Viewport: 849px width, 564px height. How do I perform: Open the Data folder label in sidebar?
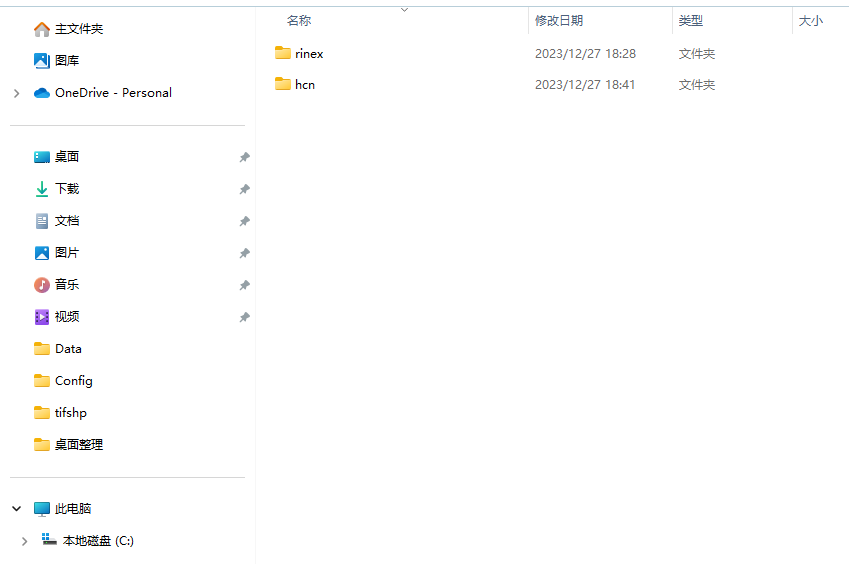pos(68,349)
